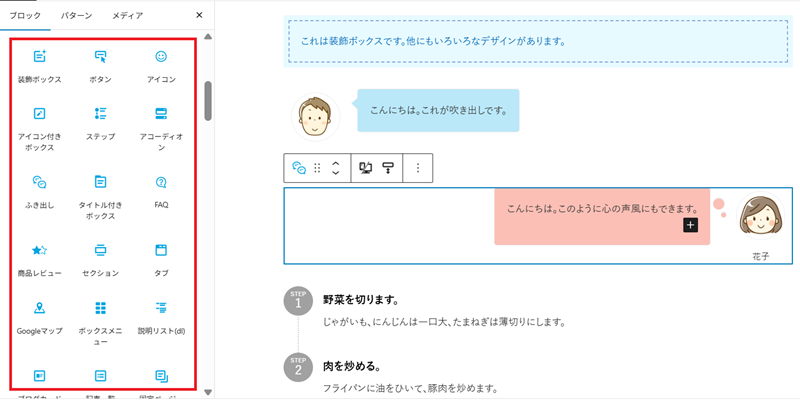Viewport: 800px width, 400px height.
Task: Add the アイコン block
Action: 161,66
